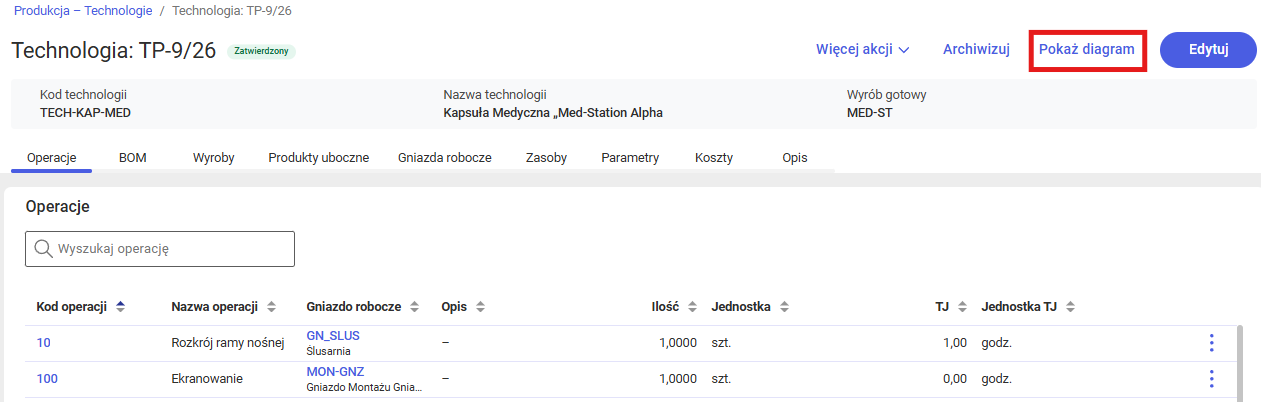Open Produkcja – Technologie breadcrumb link

[83, 11]
